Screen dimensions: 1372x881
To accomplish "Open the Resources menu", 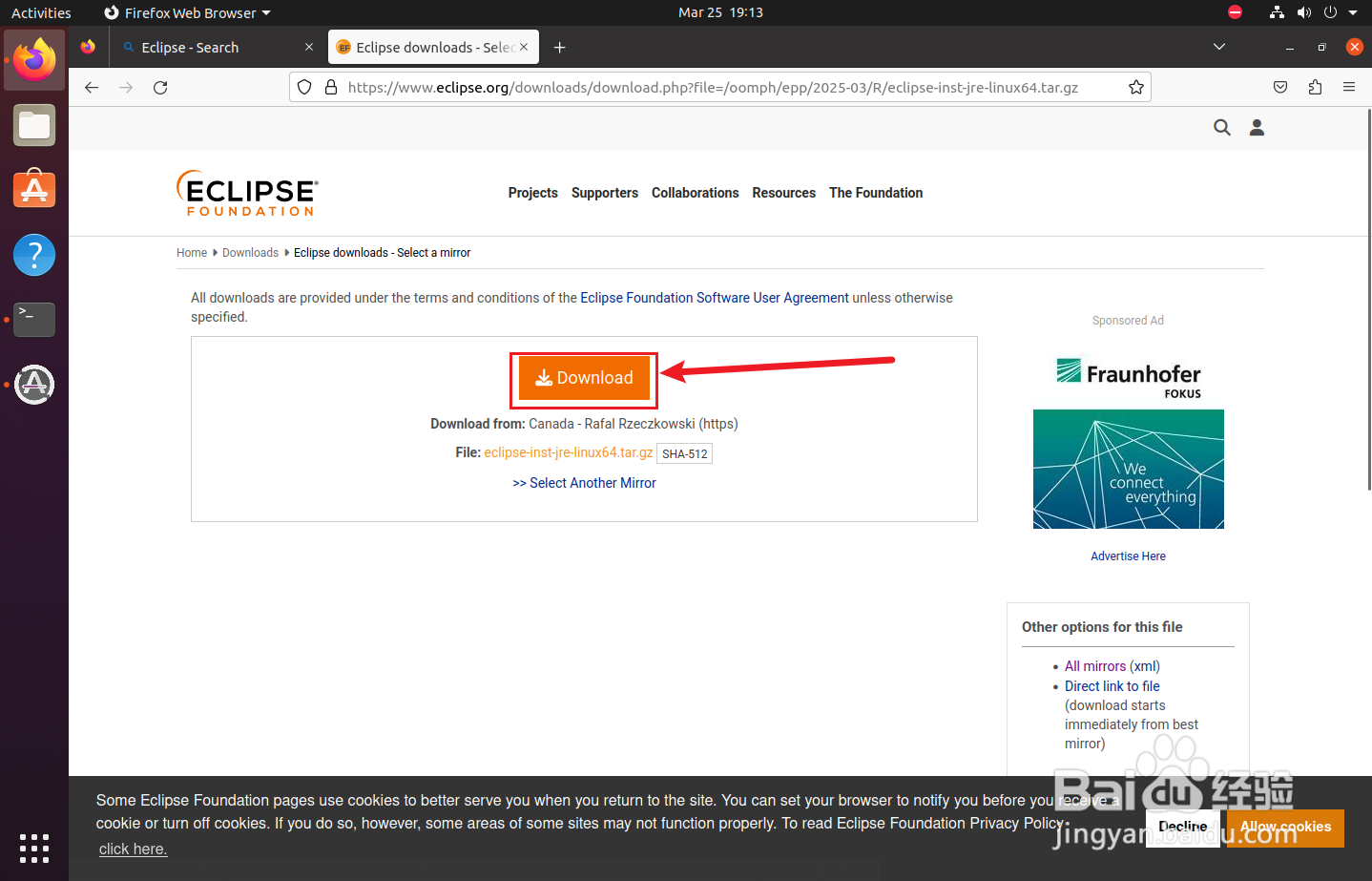I will click(783, 193).
